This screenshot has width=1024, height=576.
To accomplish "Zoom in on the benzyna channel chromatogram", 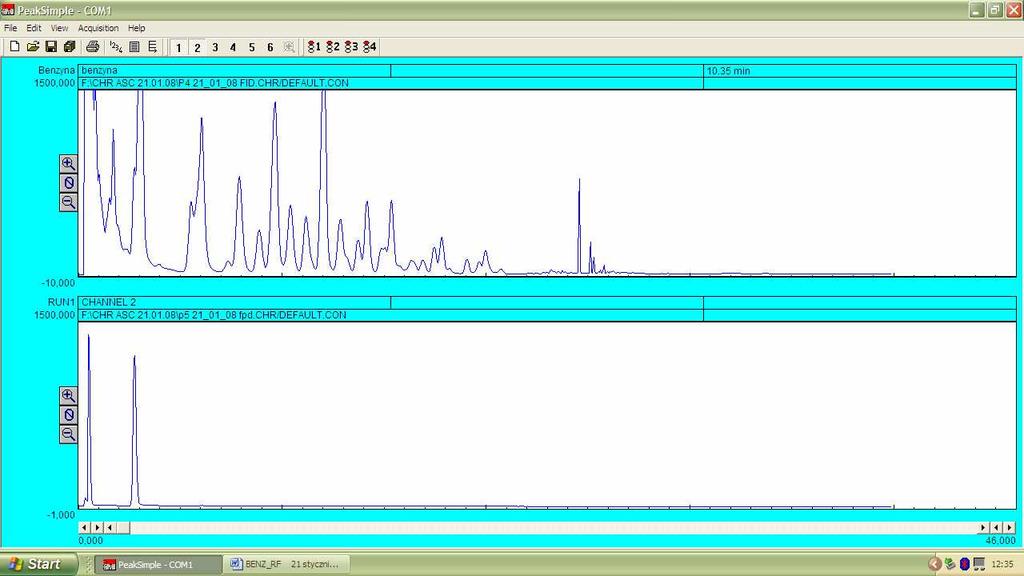I will click(68, 163).
